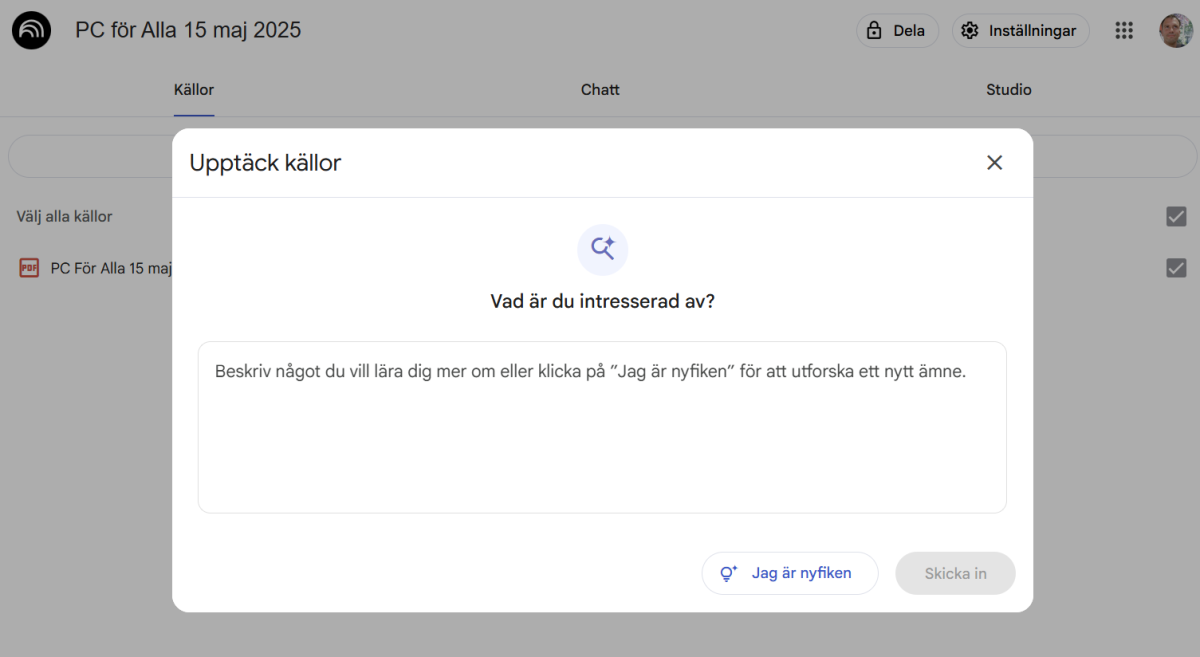Focus the interest description text field
Viewport: 1200px width, 657px height.
602,440
